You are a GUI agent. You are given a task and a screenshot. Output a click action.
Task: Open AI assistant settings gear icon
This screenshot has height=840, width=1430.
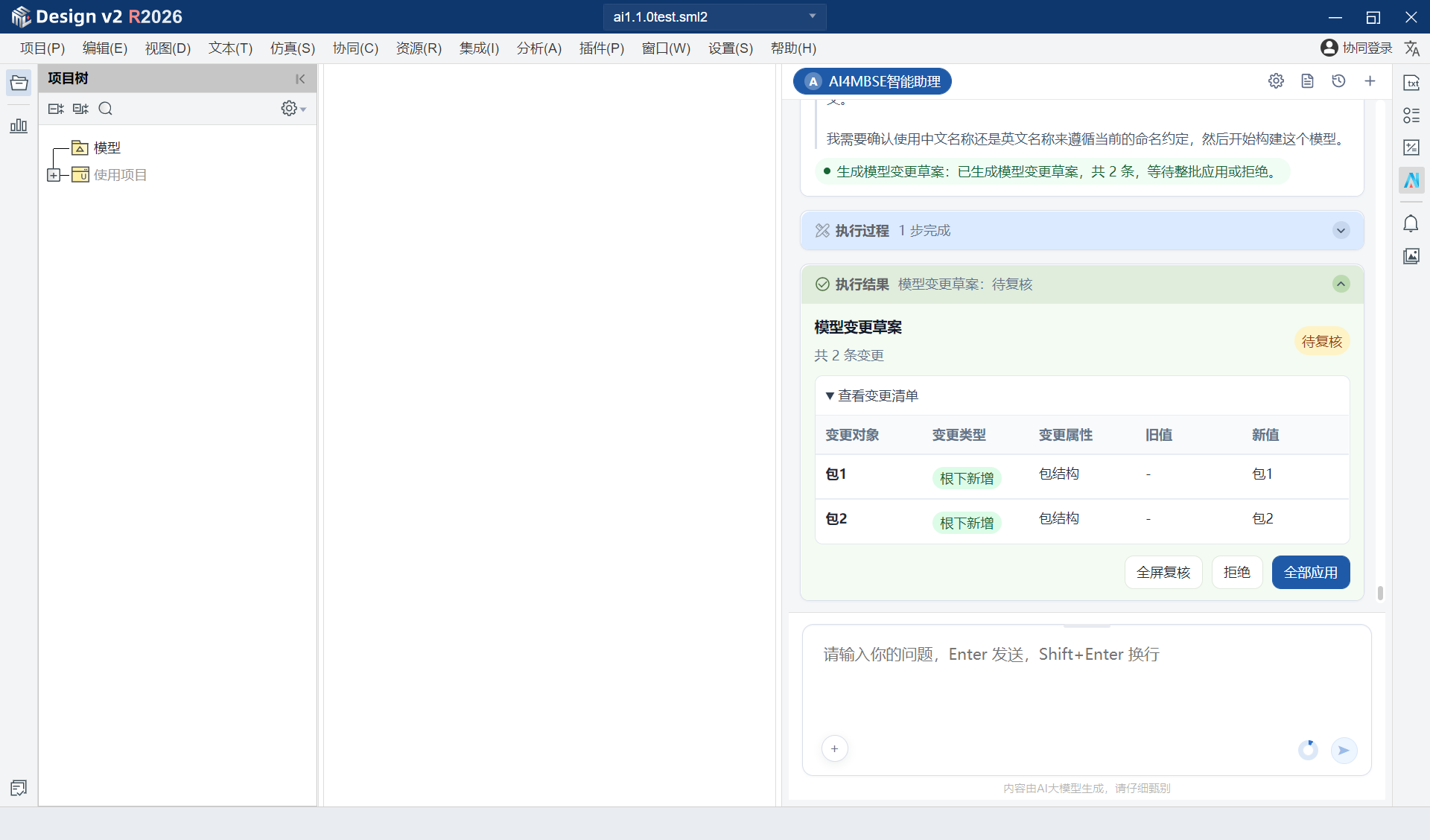tap(1276, 81)
